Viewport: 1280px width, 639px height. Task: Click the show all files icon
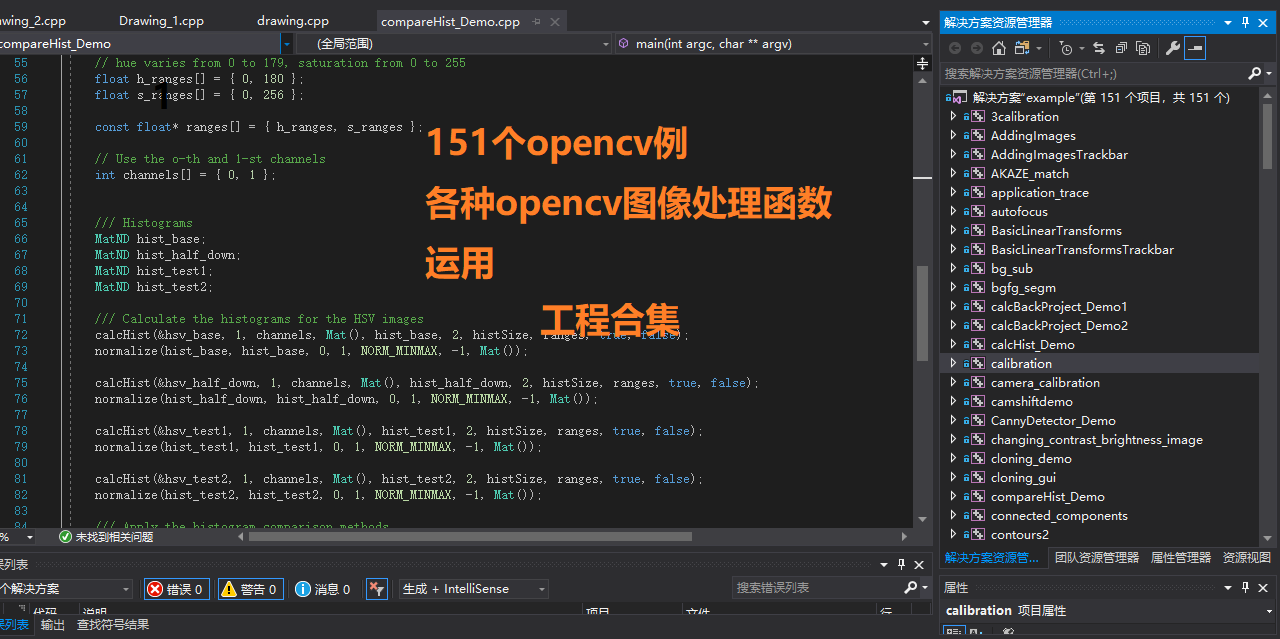click(1143, 48)
